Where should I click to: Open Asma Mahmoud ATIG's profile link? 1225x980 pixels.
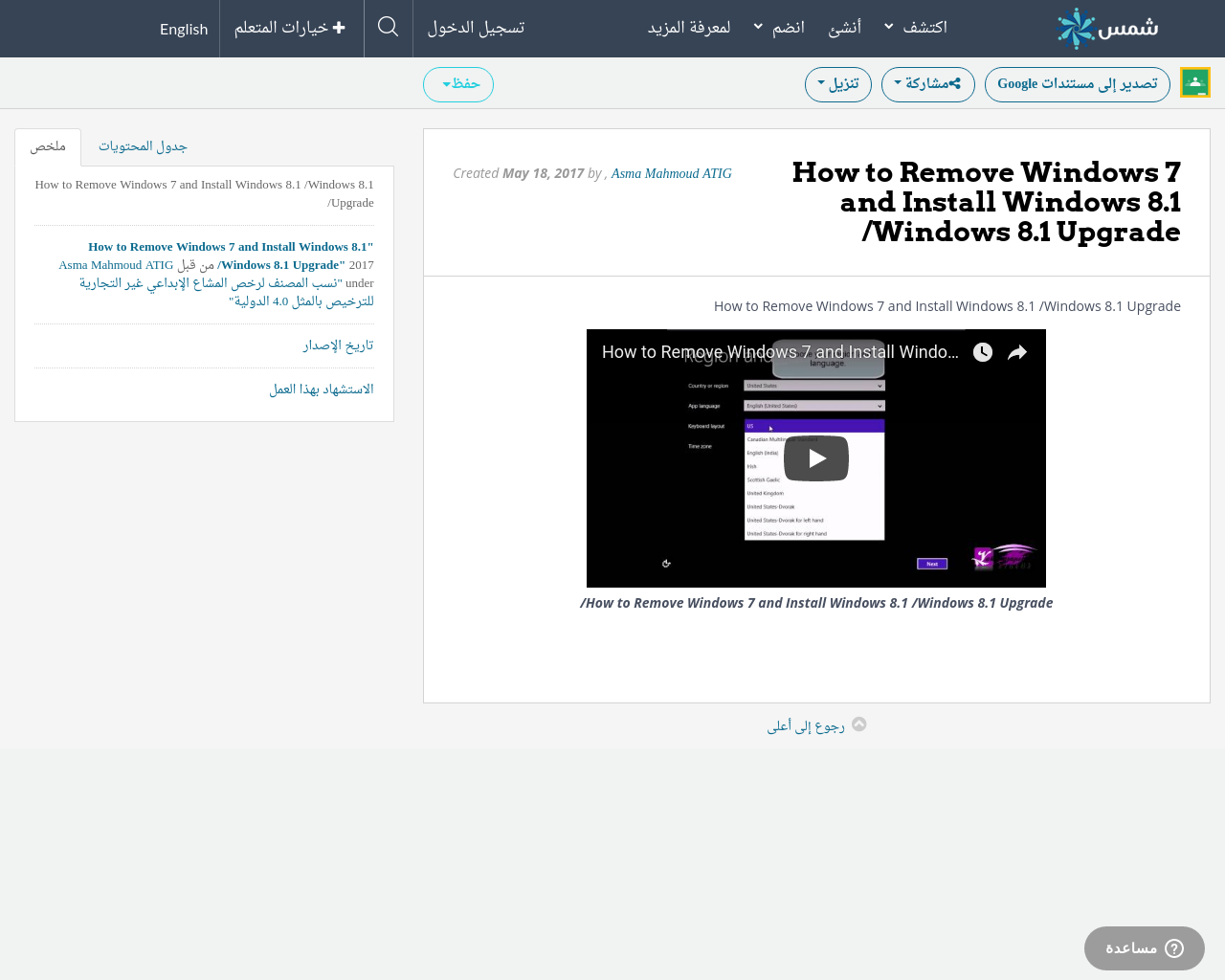pos(670,172)
